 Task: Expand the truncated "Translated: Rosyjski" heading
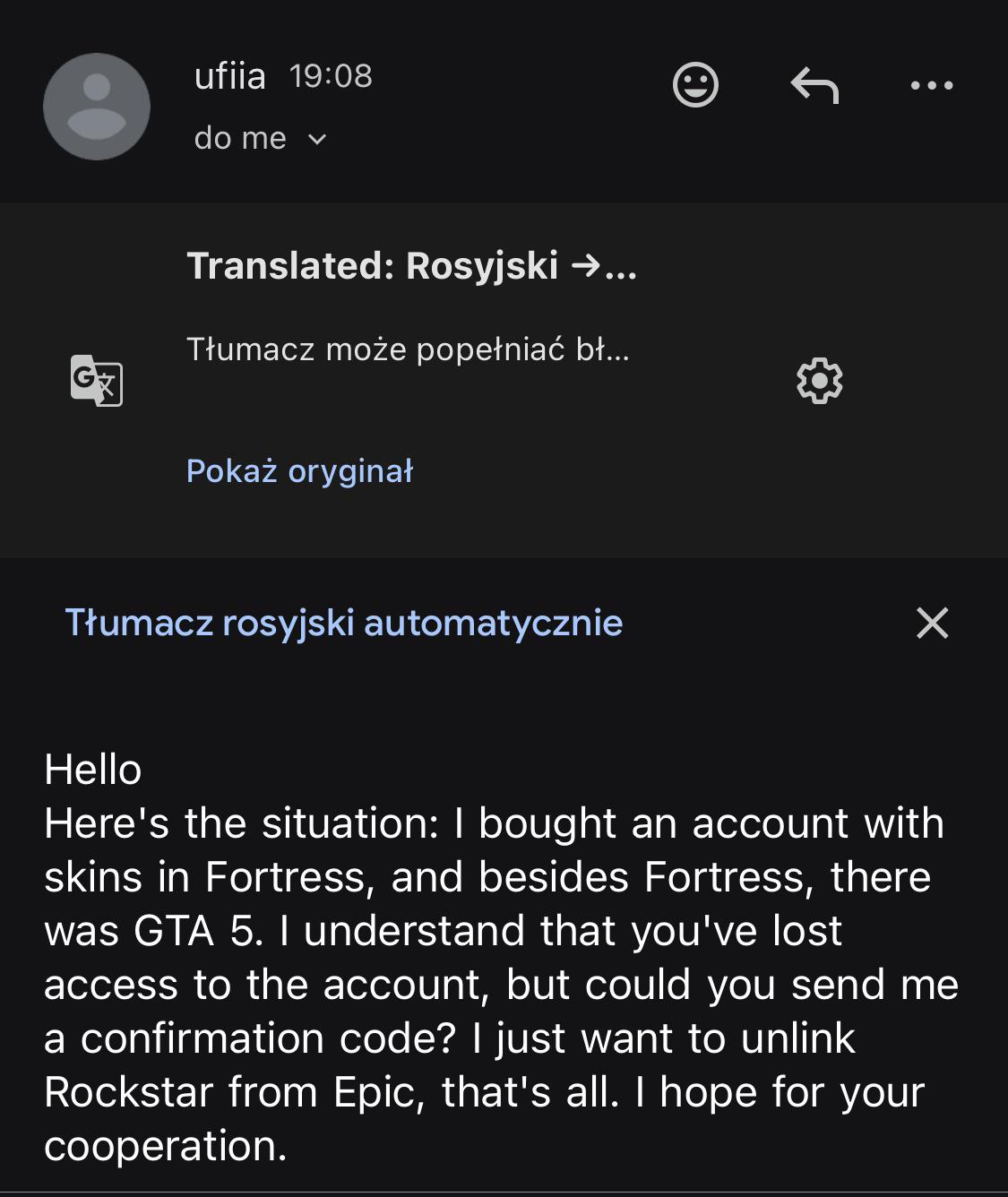(x=411, y=266)
